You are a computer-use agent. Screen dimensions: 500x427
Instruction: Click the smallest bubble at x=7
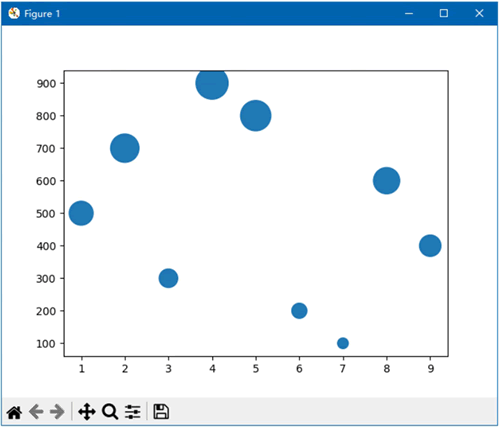point(343,343)
